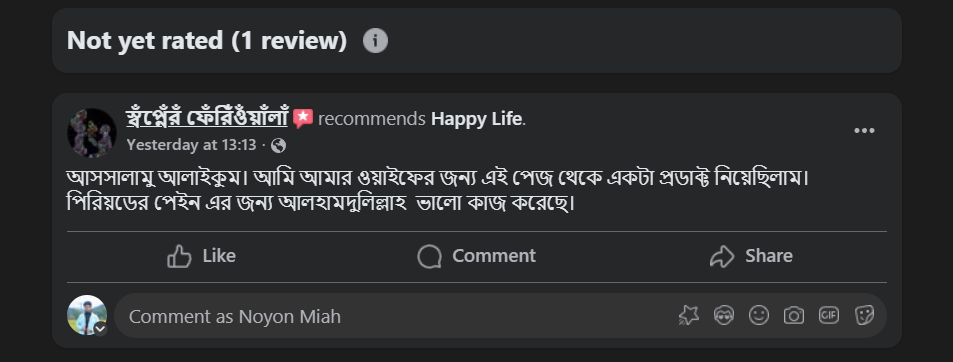Attach a photo using the camera icon

pyautogui.click(x=794, y=315)
